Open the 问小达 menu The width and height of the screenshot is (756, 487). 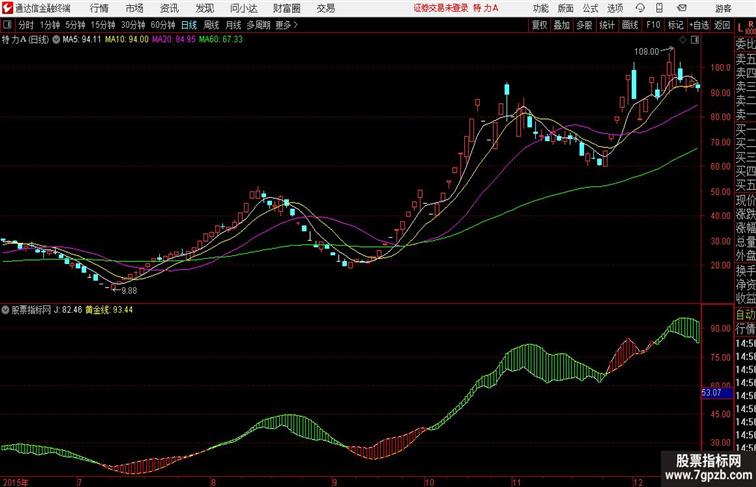[x=243, y=8]
